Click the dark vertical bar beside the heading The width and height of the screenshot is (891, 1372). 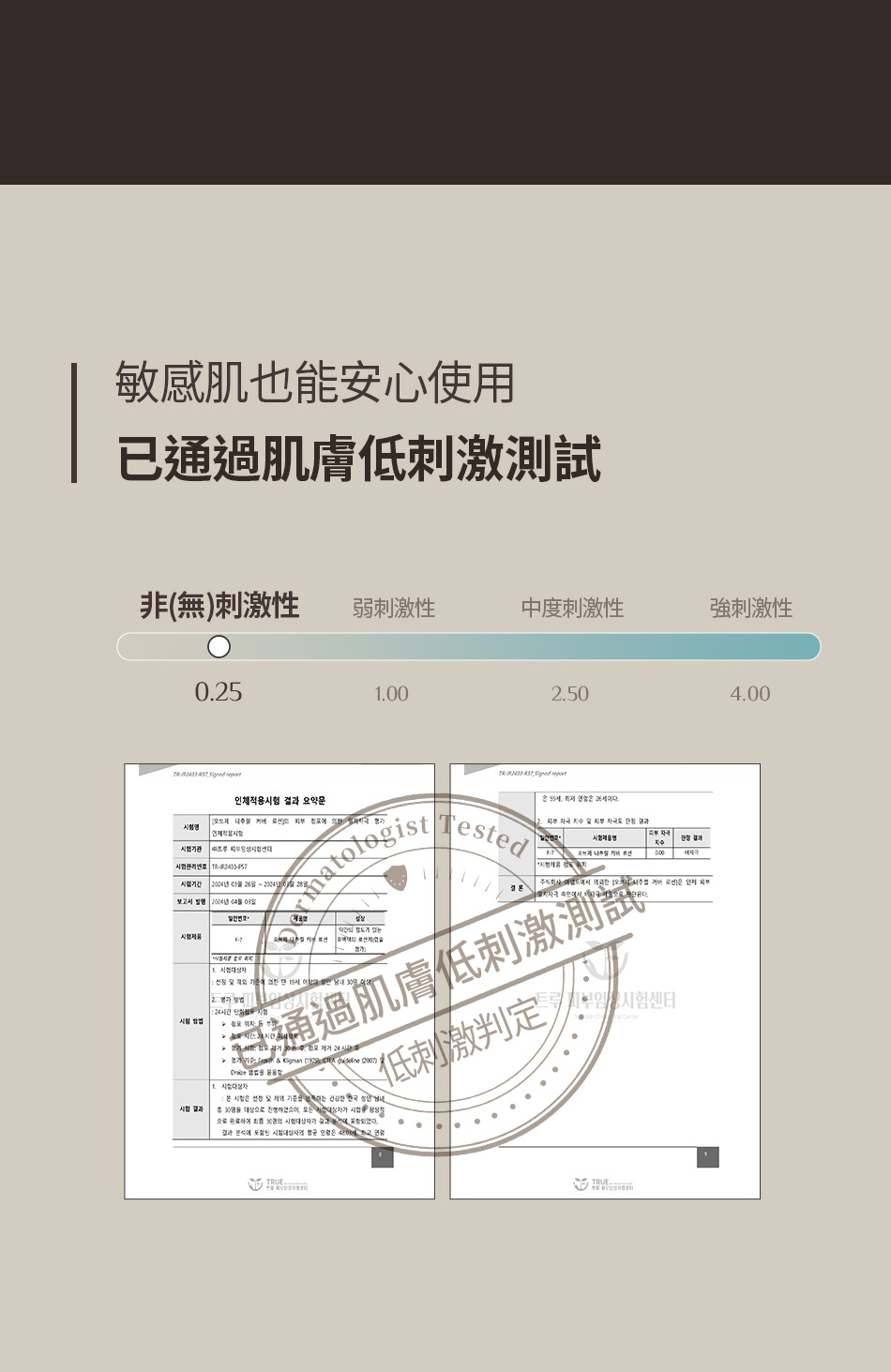pos(74,422)
